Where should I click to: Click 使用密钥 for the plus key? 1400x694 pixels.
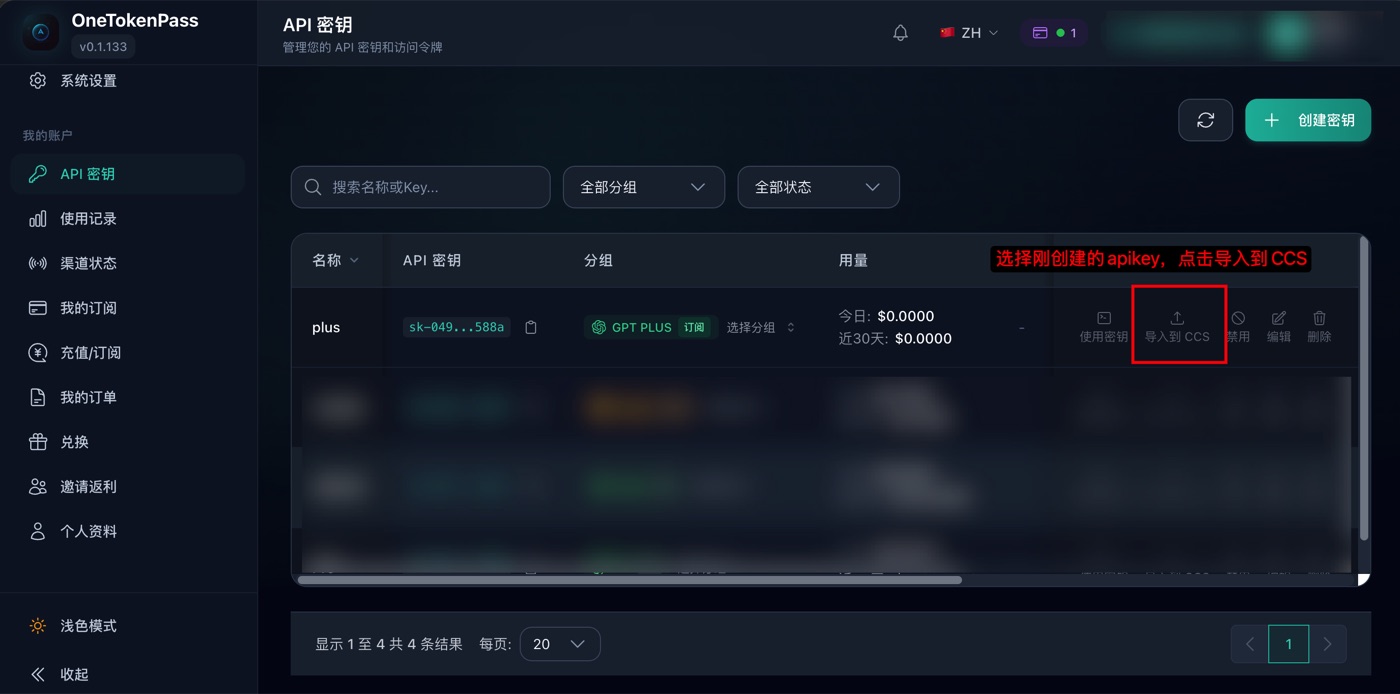(x=1104, y=327)
